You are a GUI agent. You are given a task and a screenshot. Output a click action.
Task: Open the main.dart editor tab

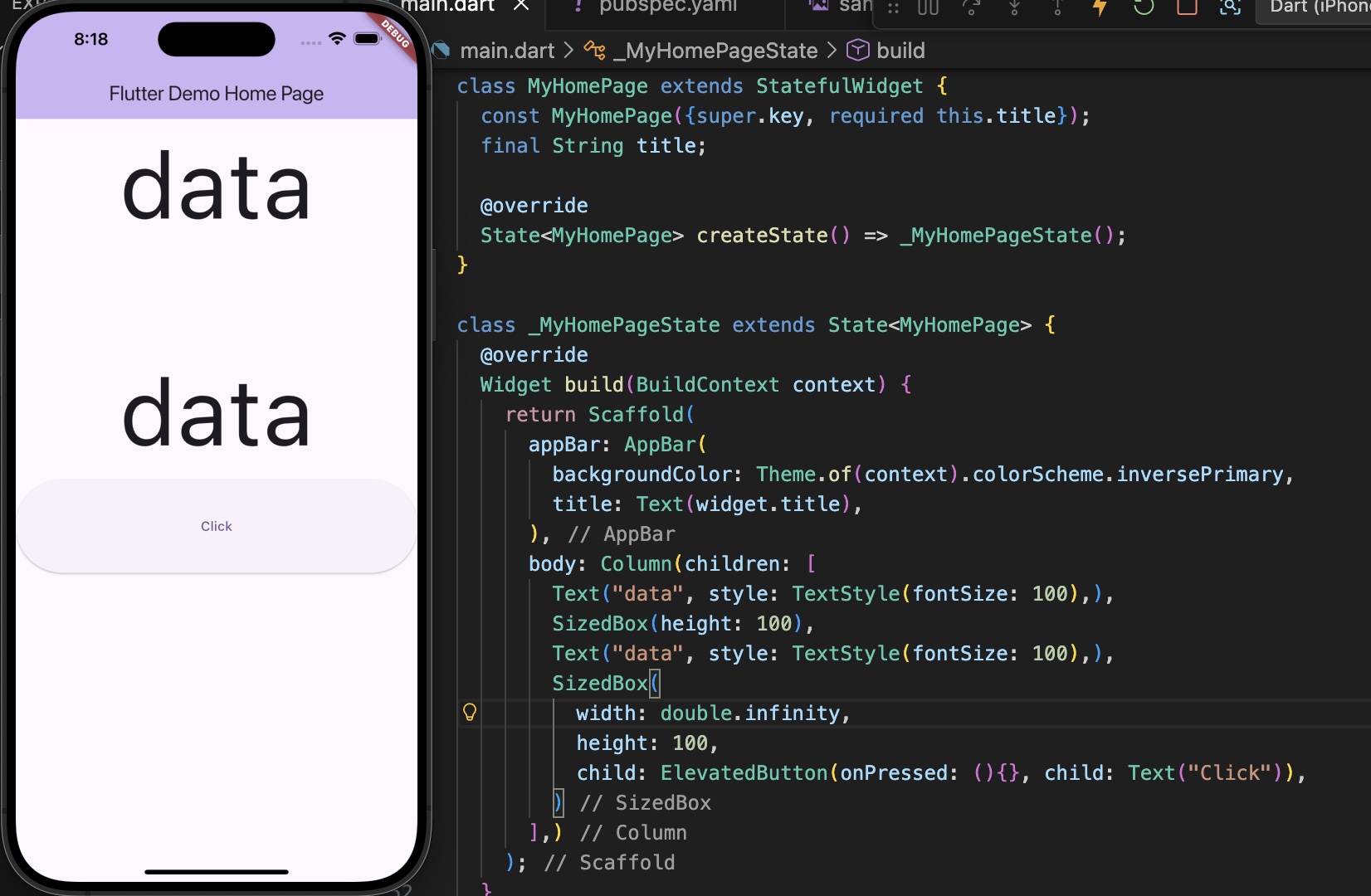coord(448,6)
